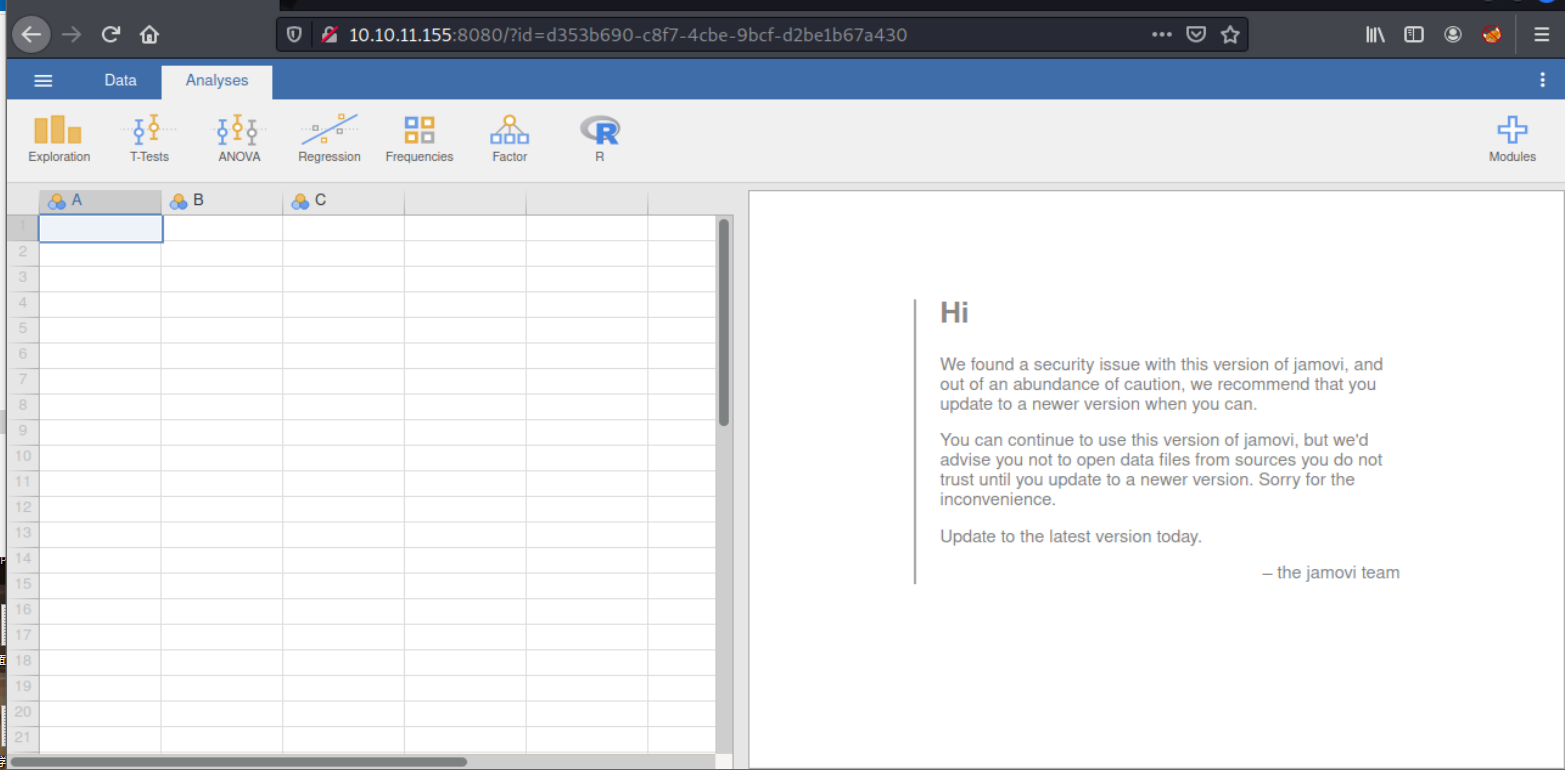The height and width of the screenshot is (770, 1565).
Task: Open the browser Library menu
Action: coord(1376,35)
